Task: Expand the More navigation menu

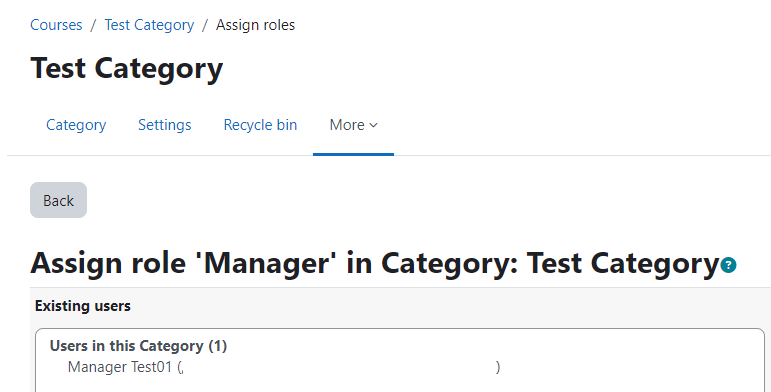Action: pyautogui.click(x=353, y=125)
